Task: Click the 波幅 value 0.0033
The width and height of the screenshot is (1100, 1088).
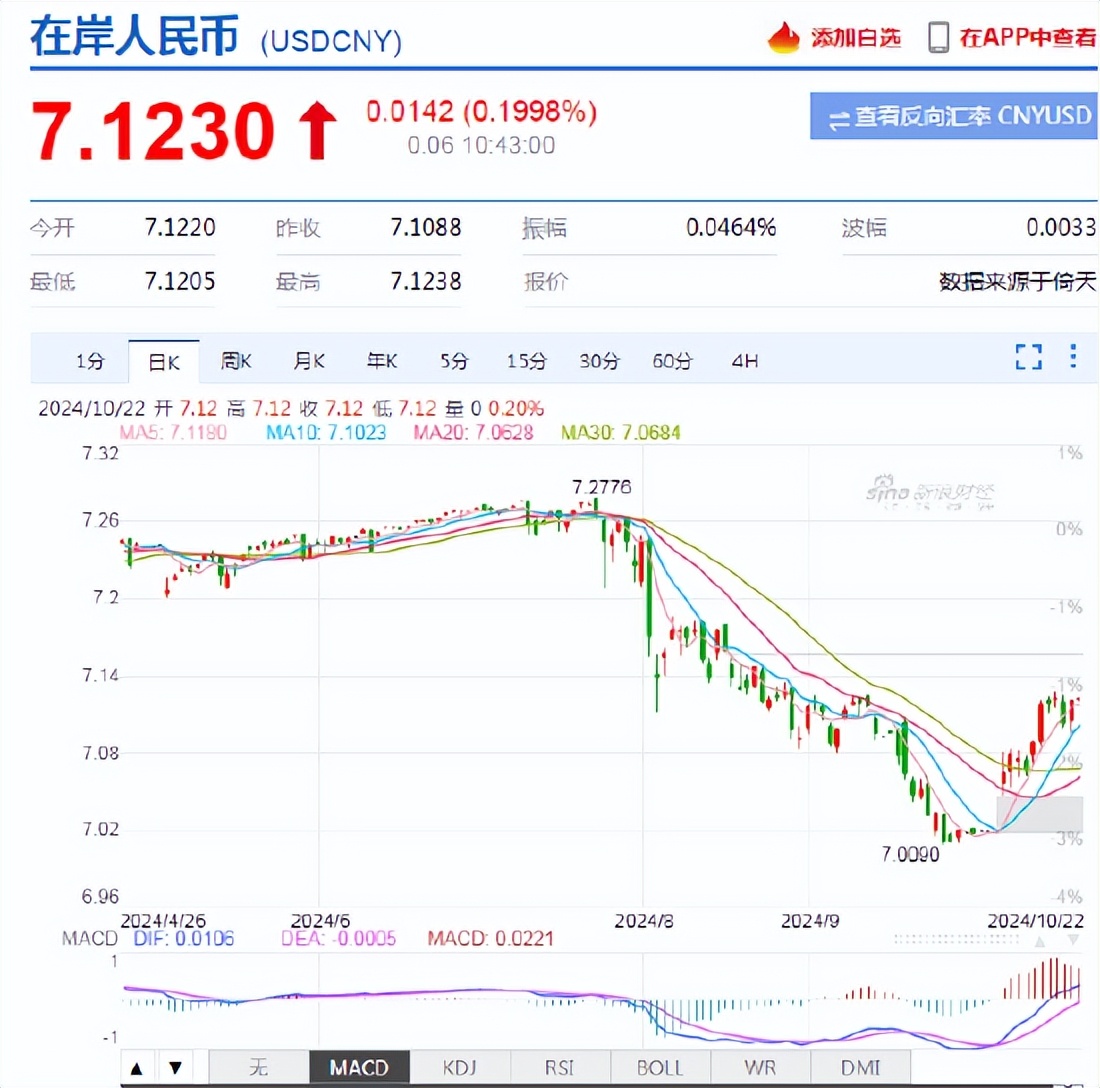Action: coord(1061,227)
